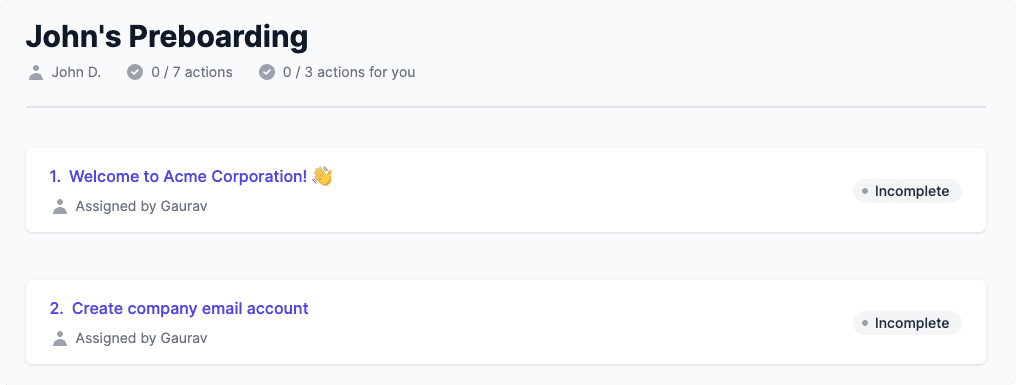
Task: Click the 0 / 3 actions for you counter
Action: pyautogui.click(x=349, y=72)
